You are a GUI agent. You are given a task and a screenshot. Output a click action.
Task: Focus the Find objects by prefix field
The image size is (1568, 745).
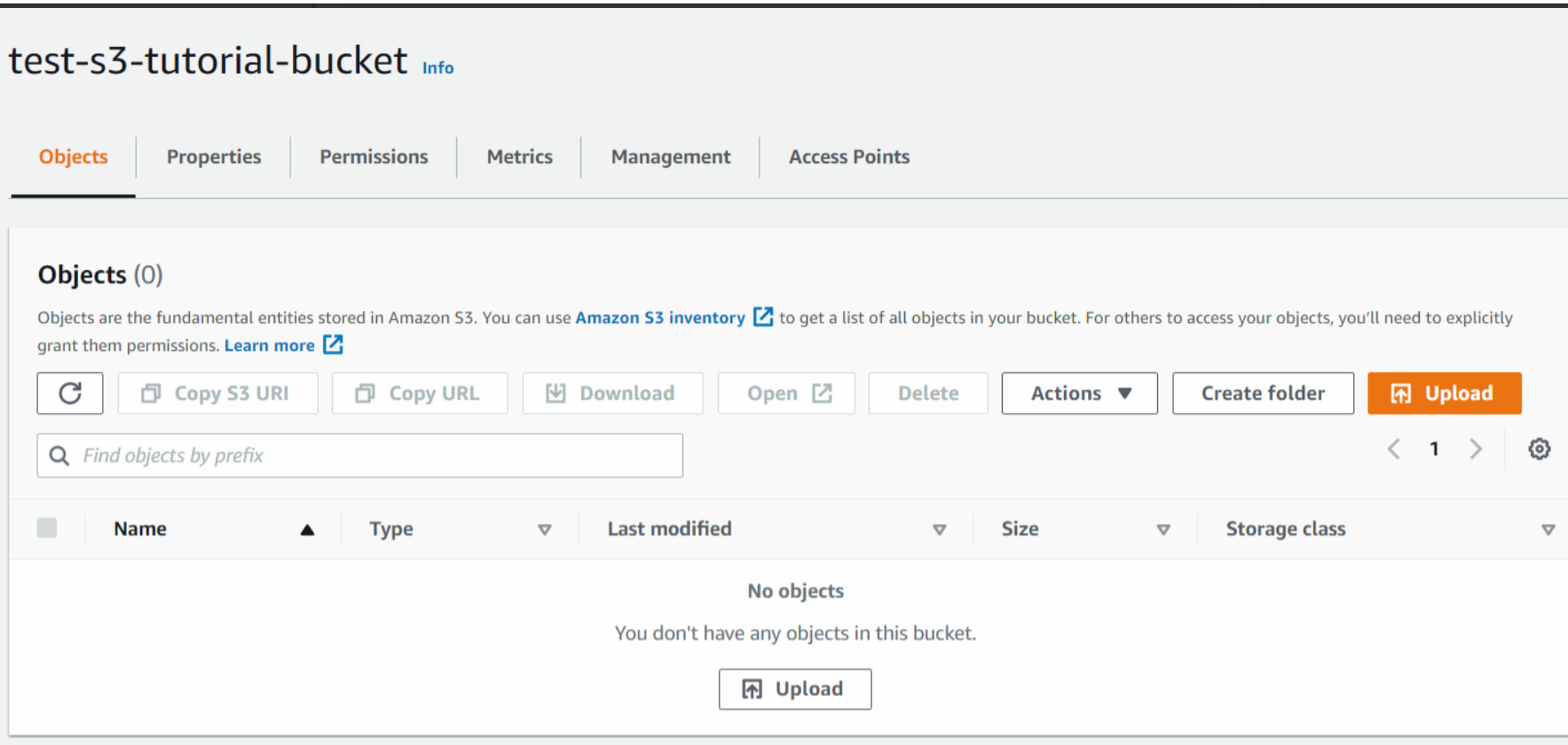pyautogui.click(x=360, y=456)
